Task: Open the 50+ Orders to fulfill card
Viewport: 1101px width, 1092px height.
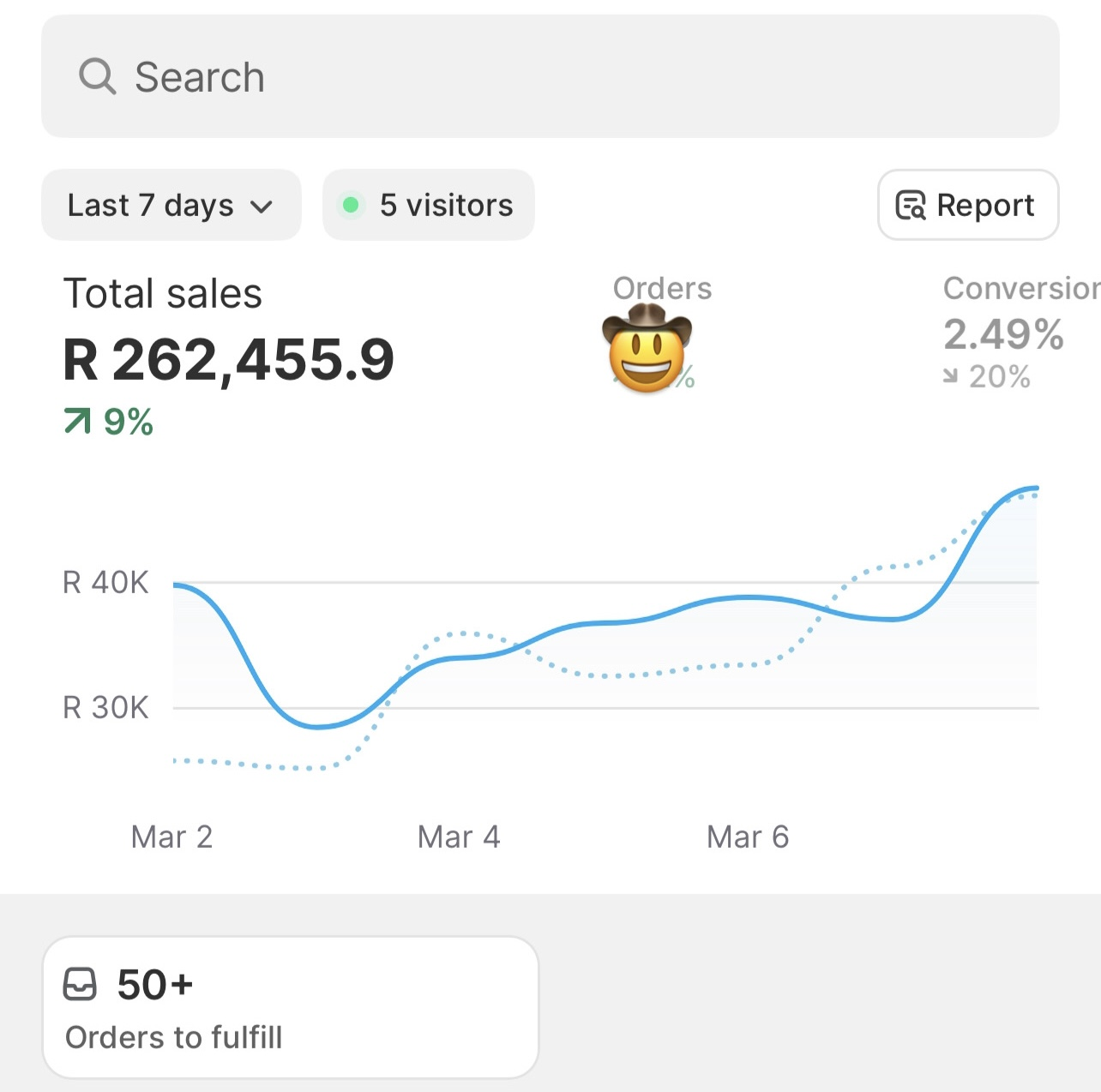Action: pyautogui.click(x=291, y=1007)
